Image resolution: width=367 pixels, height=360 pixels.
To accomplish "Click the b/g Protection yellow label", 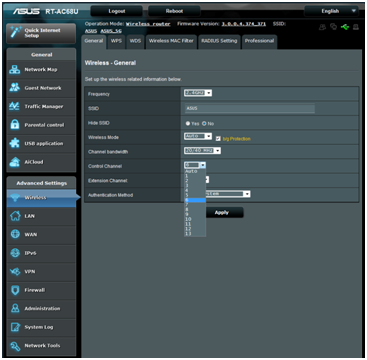I will click(236, 139).
